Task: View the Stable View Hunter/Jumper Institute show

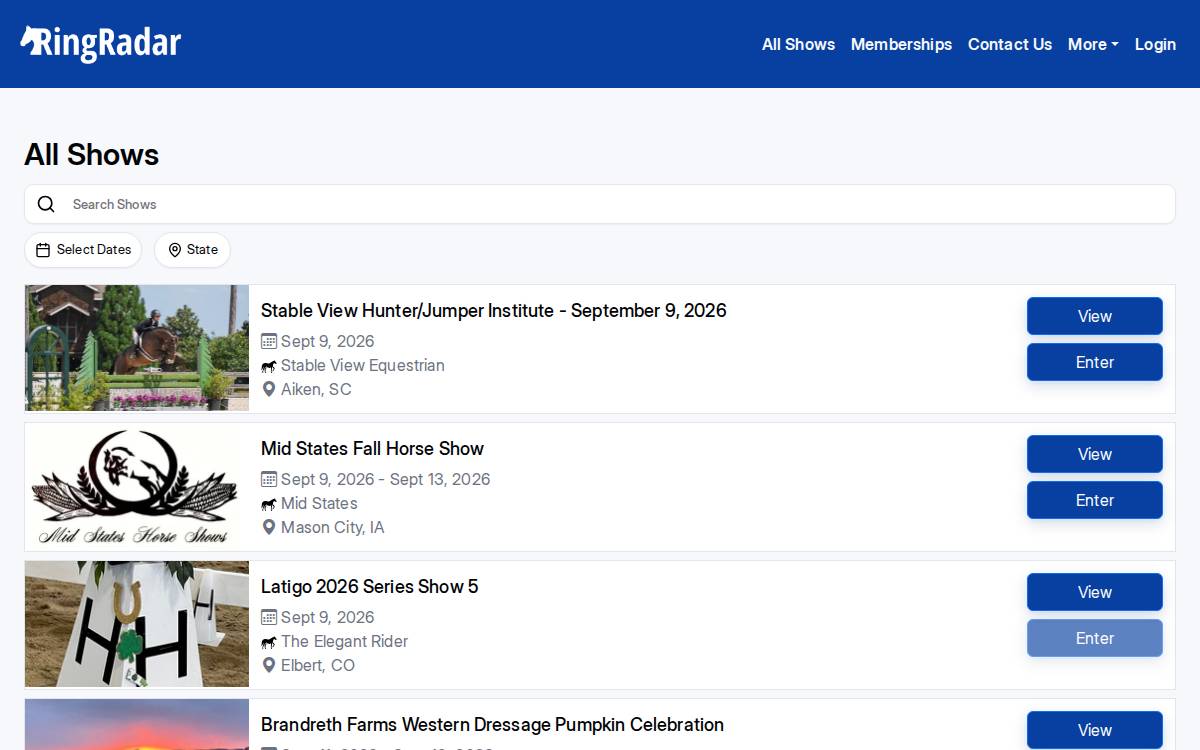Action: click(x=1095, y=316)
